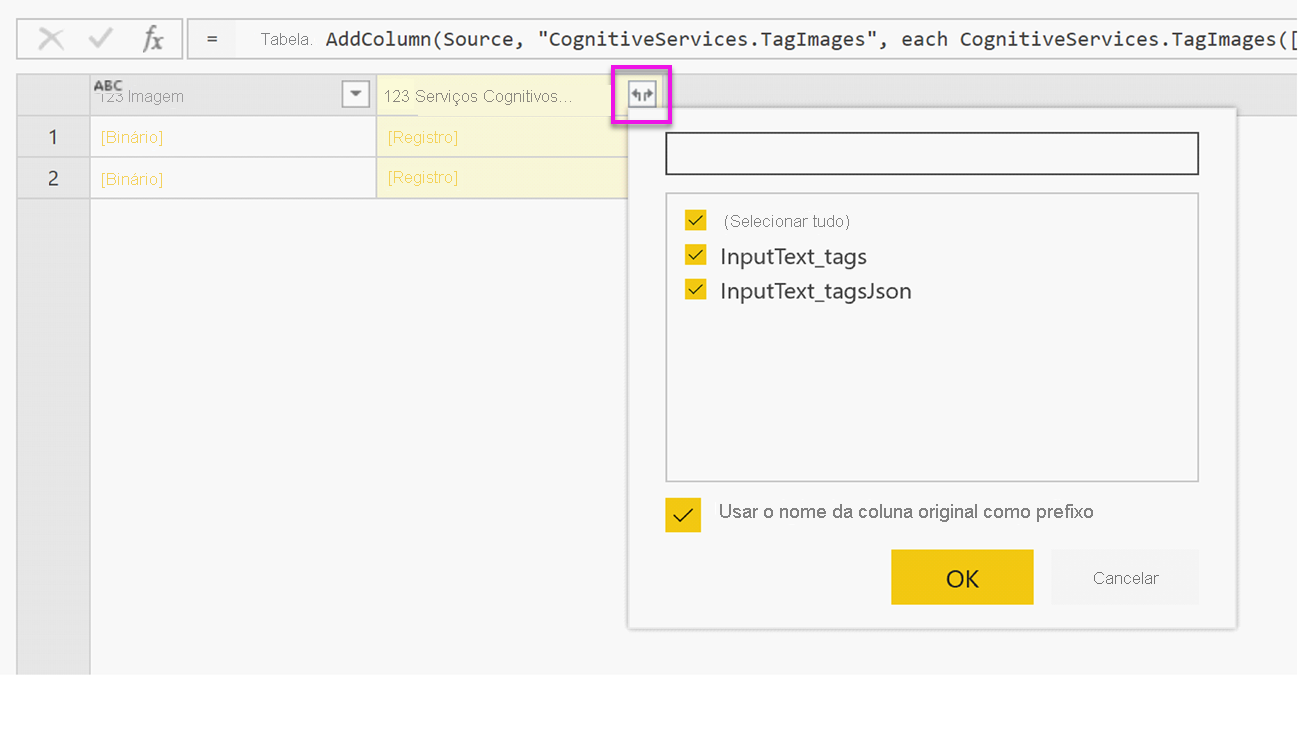Click the [Binário] cell in row 1
1300x738 pixels.
pos(233,137)
